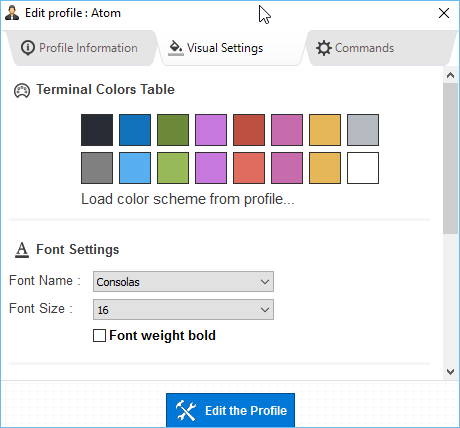Click the tools icon on Edit the Profile

point(186,410)
